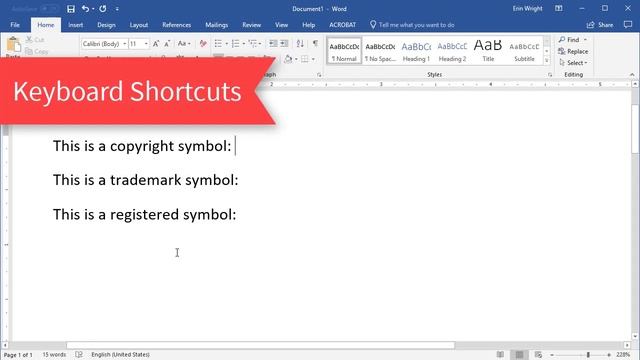Switch to the Insert ribbon tab
This screenshot has height=360, width=640.
point(76,25)
